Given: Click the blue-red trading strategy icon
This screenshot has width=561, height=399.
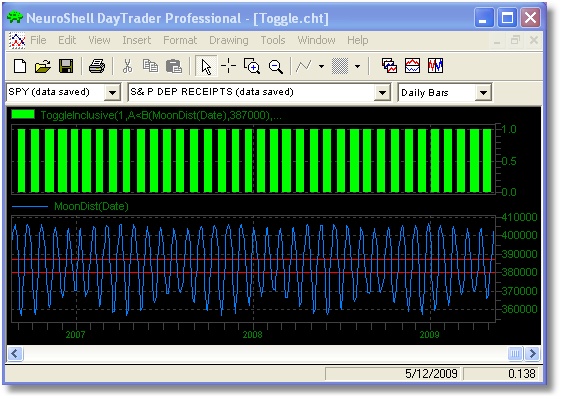Looking at the screenshot, I should [x=435, y=66].
